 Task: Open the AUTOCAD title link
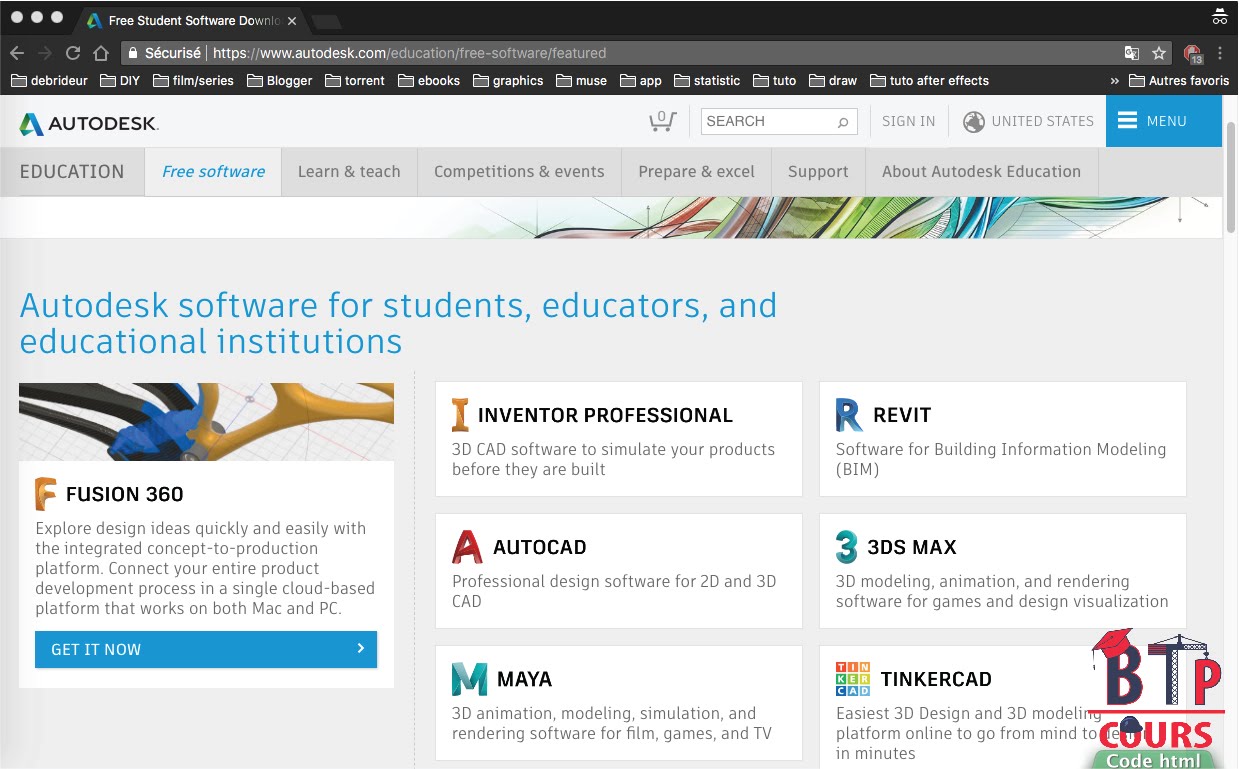[x=539, y=547]
